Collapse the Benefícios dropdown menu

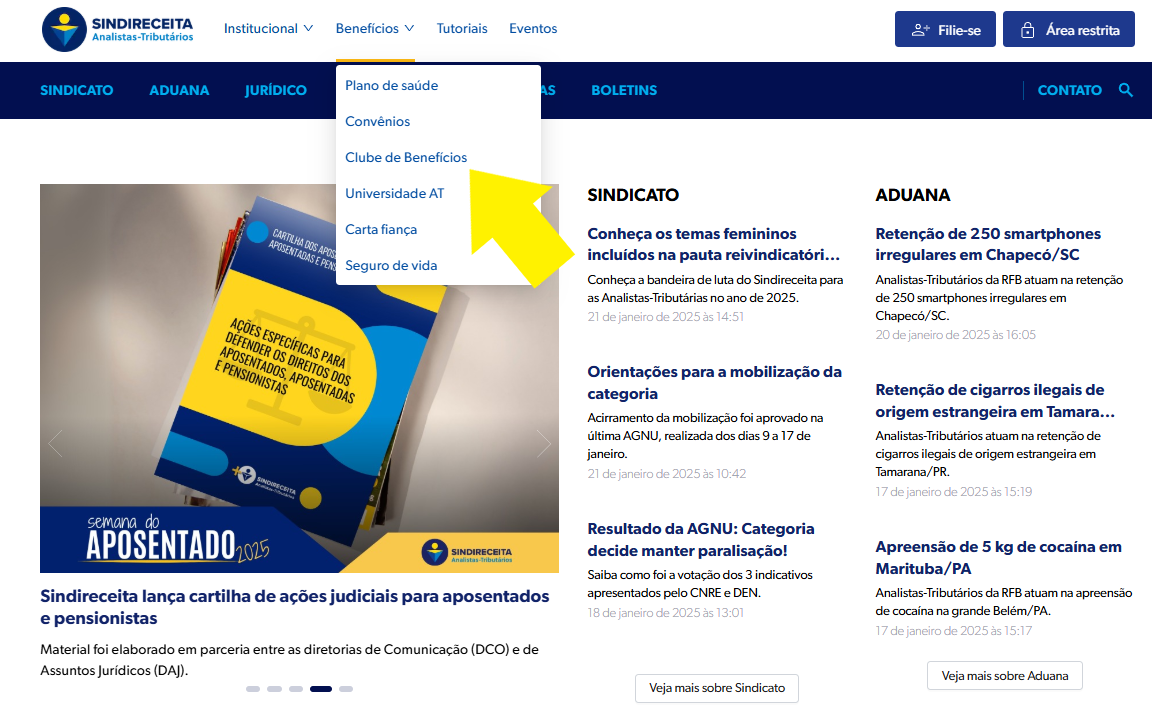[375, 29]
